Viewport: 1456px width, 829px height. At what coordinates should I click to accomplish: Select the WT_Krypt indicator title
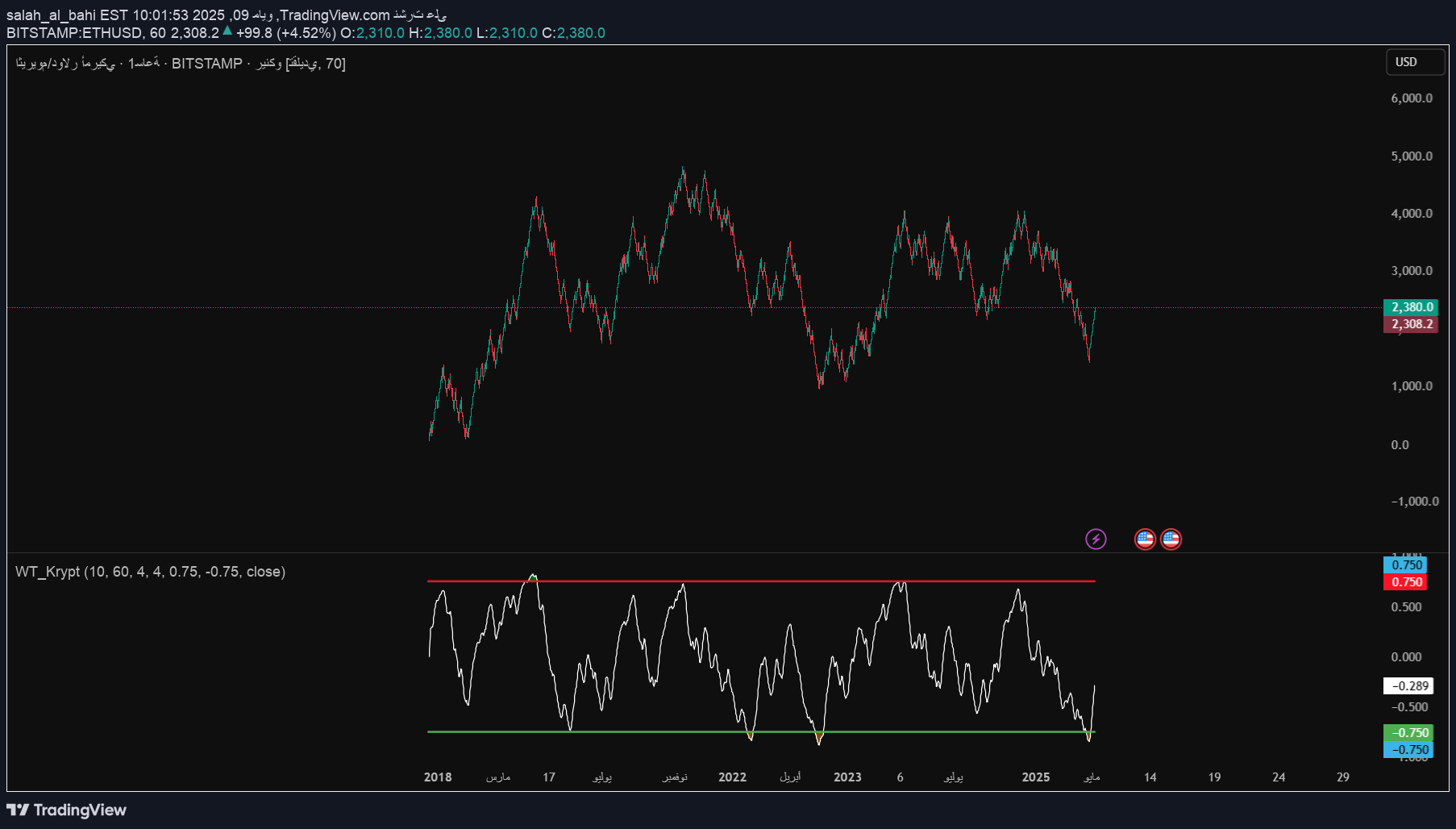[151, 572]
